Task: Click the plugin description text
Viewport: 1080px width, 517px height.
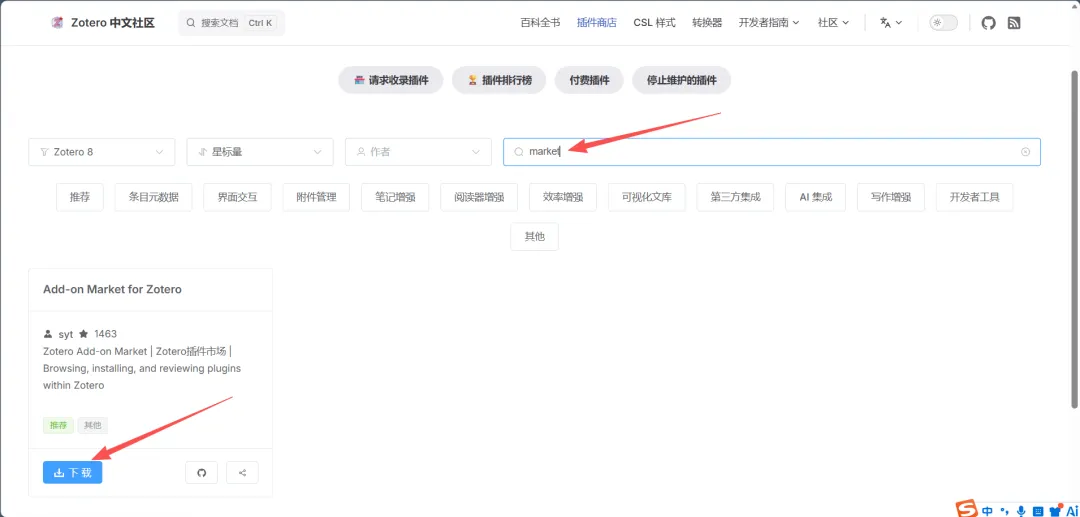Action: click(142, 368)
